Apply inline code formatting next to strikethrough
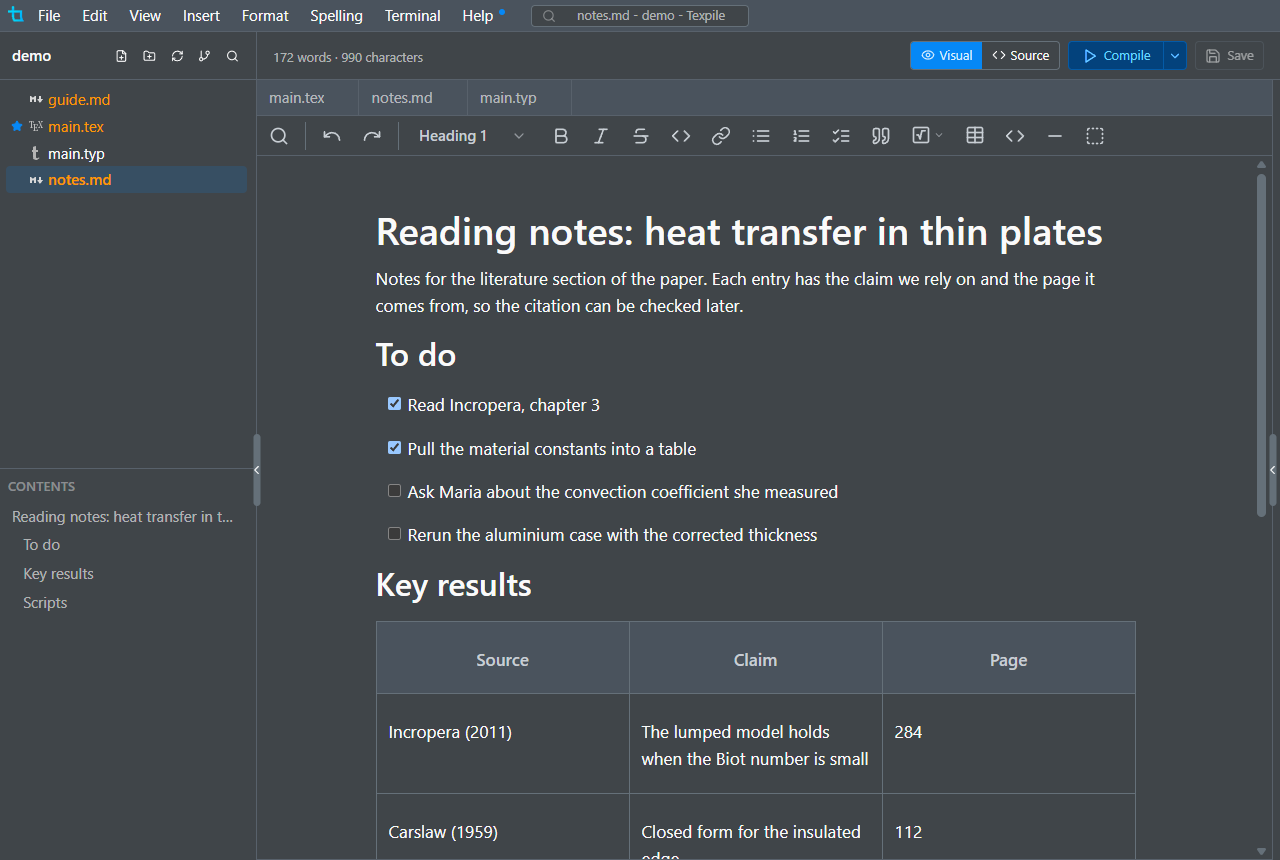This screenshot has height=860, width=1280. tap(681, 136)
